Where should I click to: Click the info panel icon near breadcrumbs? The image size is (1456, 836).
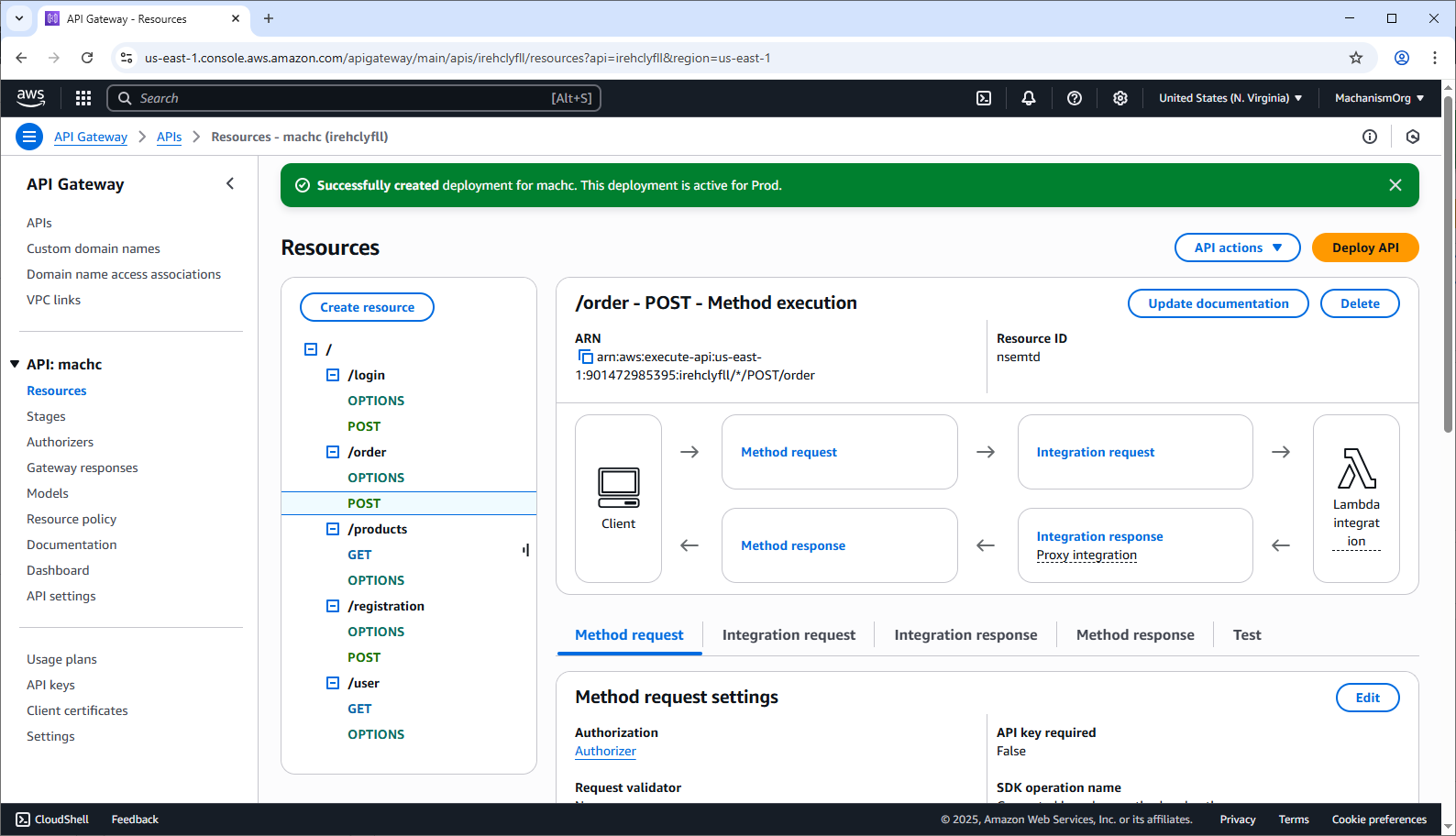(1370, 137)
